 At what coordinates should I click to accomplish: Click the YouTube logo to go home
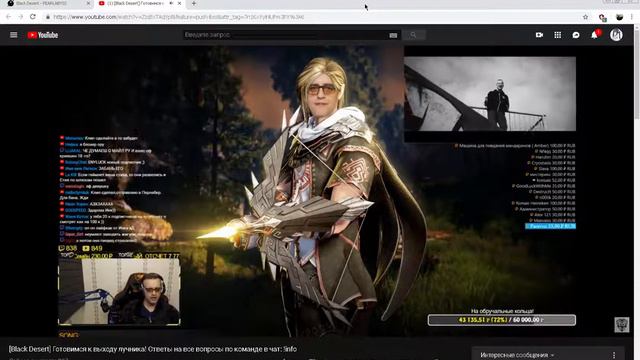point(42,35)
